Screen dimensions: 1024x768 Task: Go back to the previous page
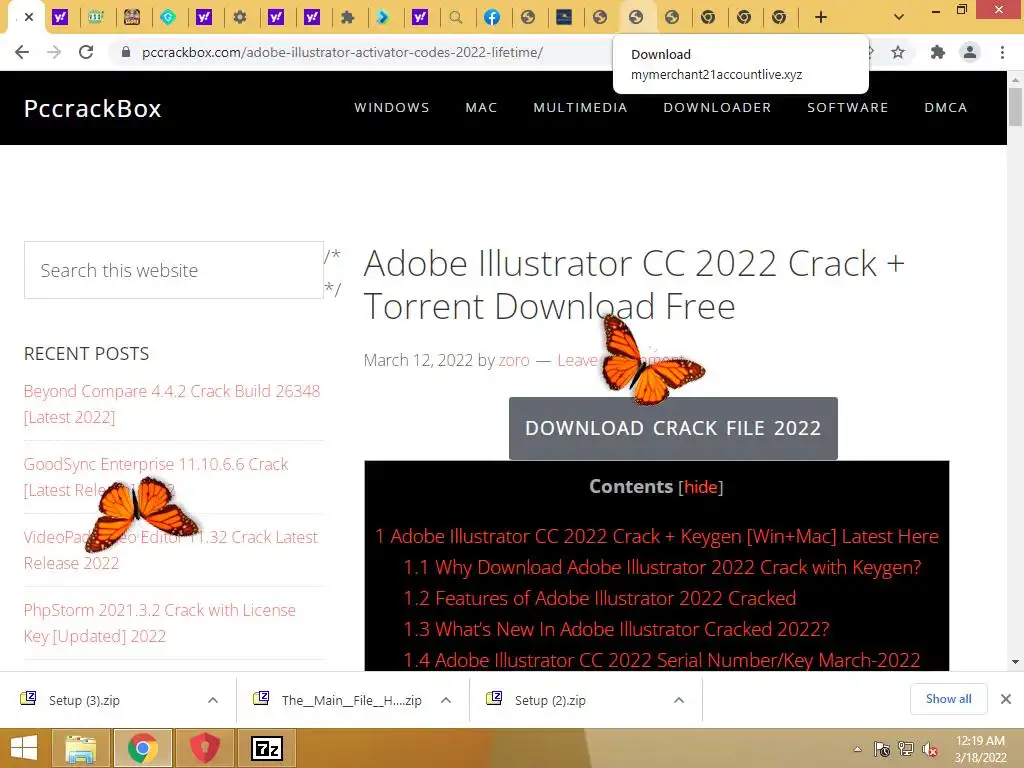point(22,52)
